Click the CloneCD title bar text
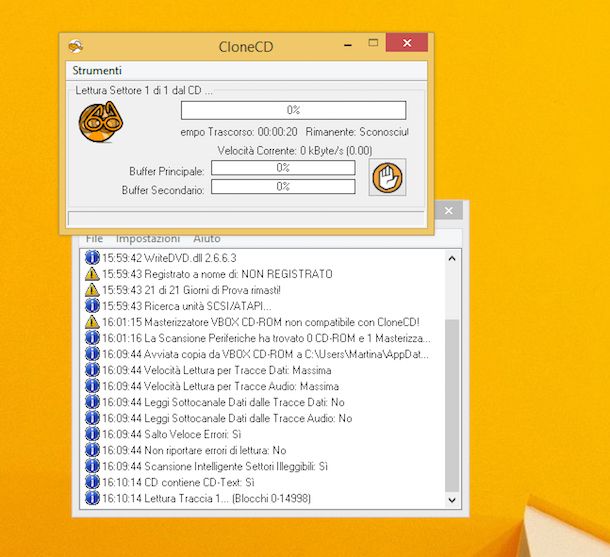The width and height of the screenshot is (610, 557). coord(246,47)
